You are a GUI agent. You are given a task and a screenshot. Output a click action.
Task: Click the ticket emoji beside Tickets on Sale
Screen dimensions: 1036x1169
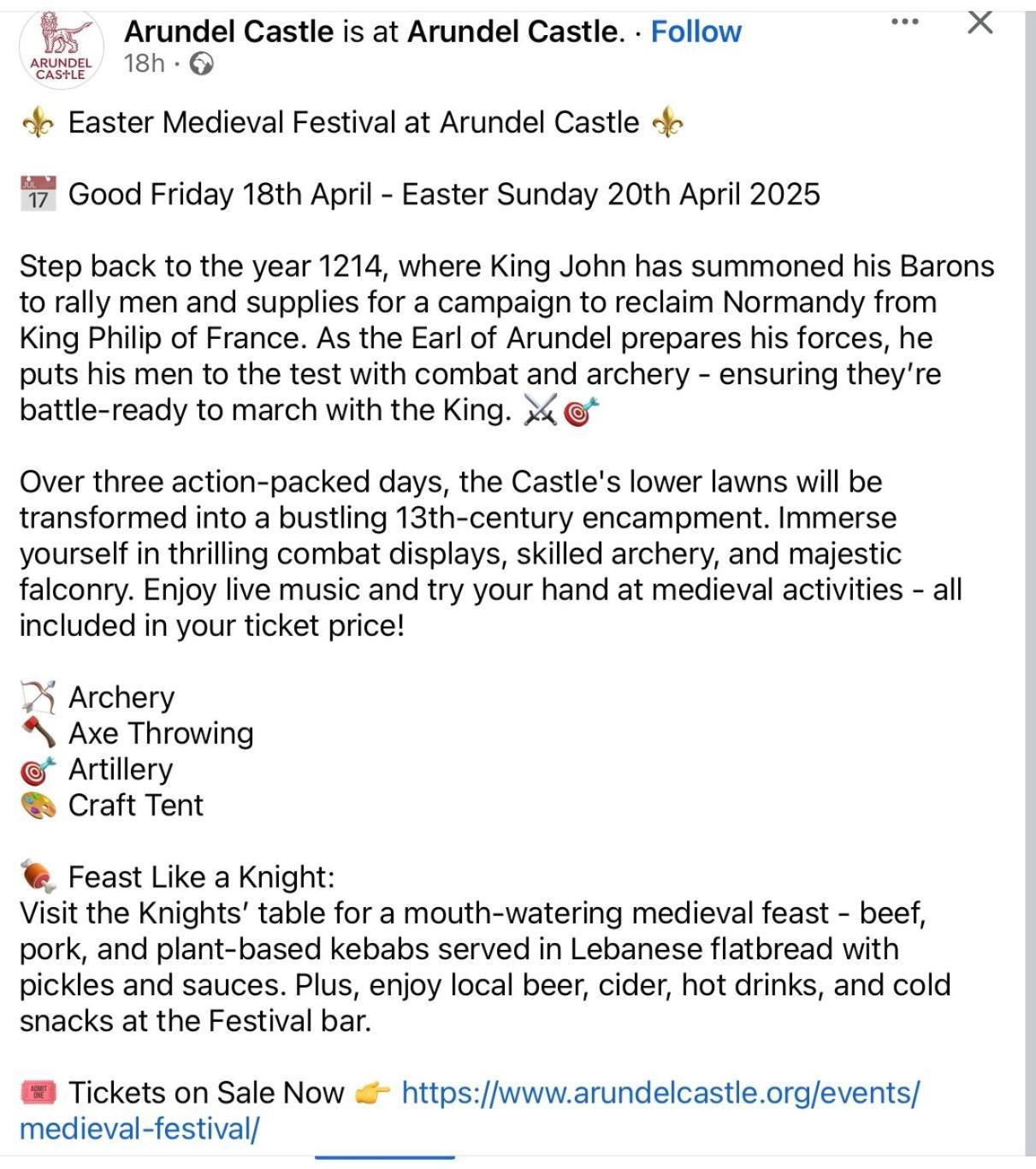(38, 1092)
